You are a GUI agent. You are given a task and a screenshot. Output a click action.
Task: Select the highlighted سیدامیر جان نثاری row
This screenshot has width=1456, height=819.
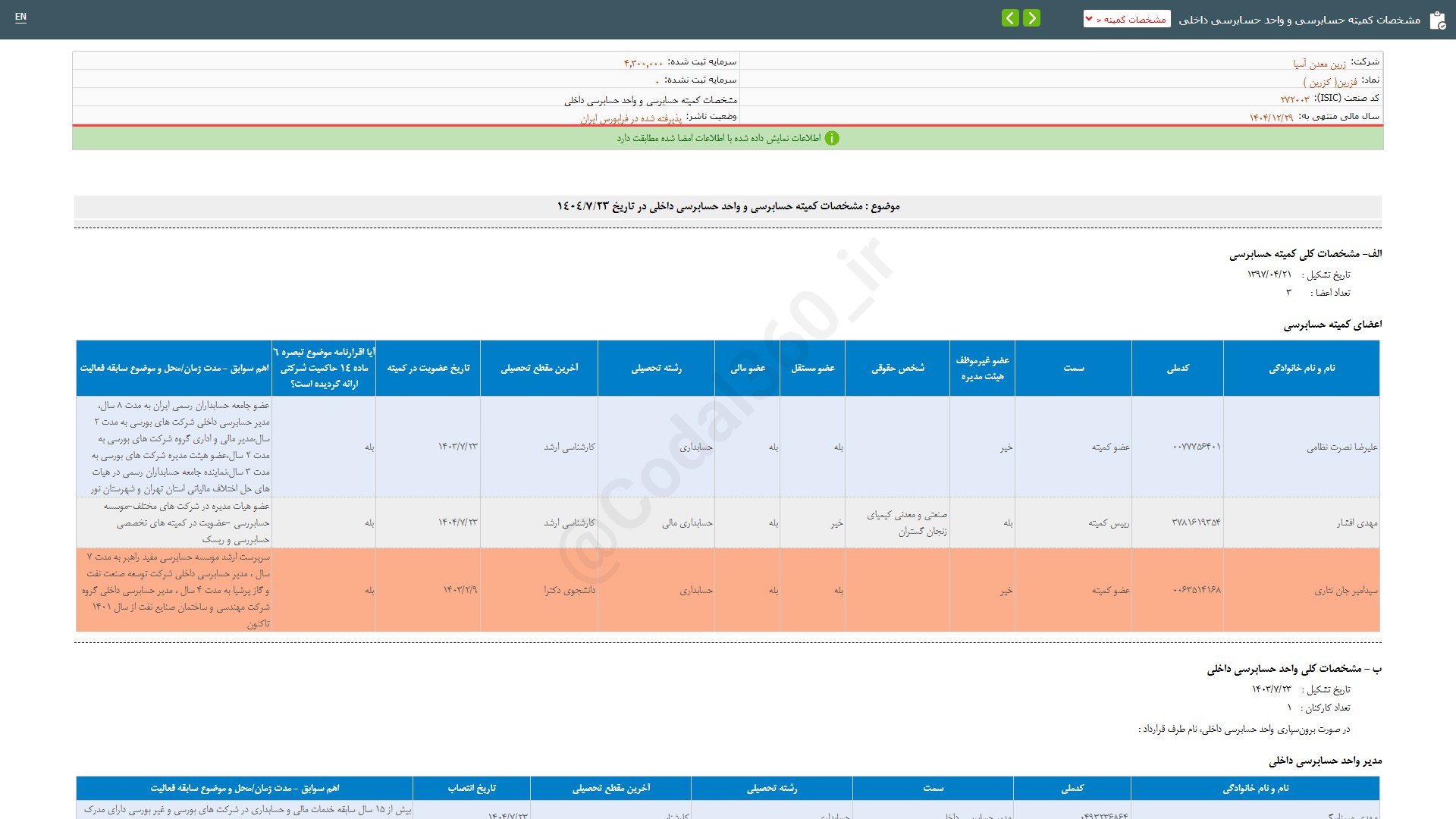point(1345,590)
